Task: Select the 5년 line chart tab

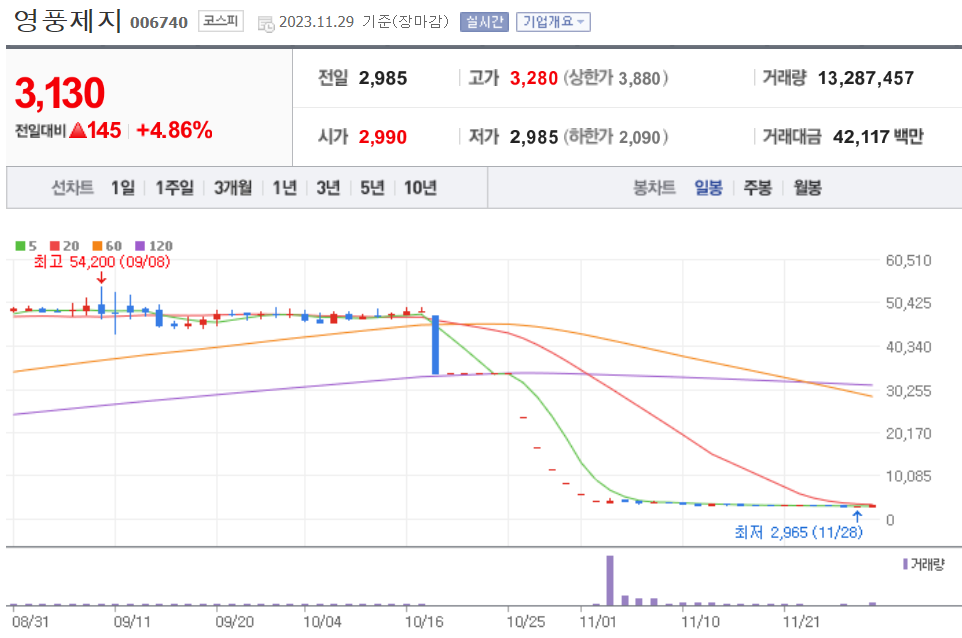Action: (x=372, y=187)
